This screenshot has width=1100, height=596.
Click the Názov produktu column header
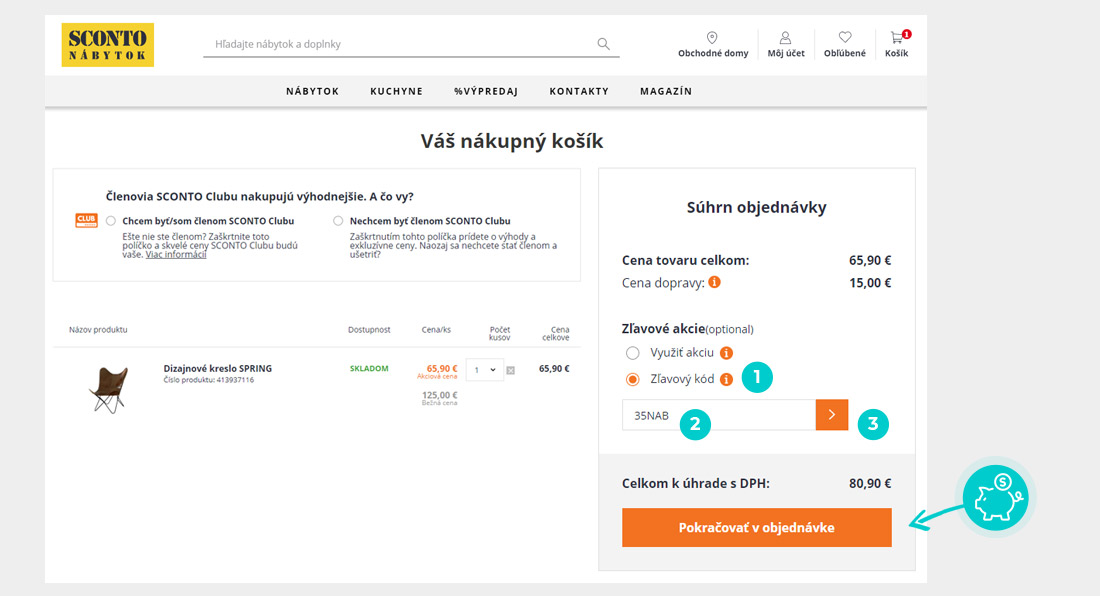pyautogui.click(x=98, y=330)
